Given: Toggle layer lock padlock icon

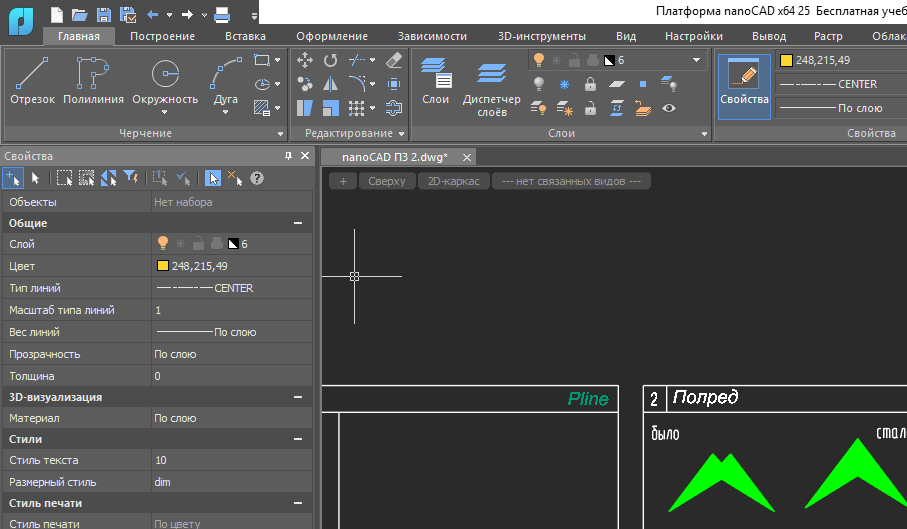Looking at the screenshot, I should pyautogui.click(x=590, y=84).
